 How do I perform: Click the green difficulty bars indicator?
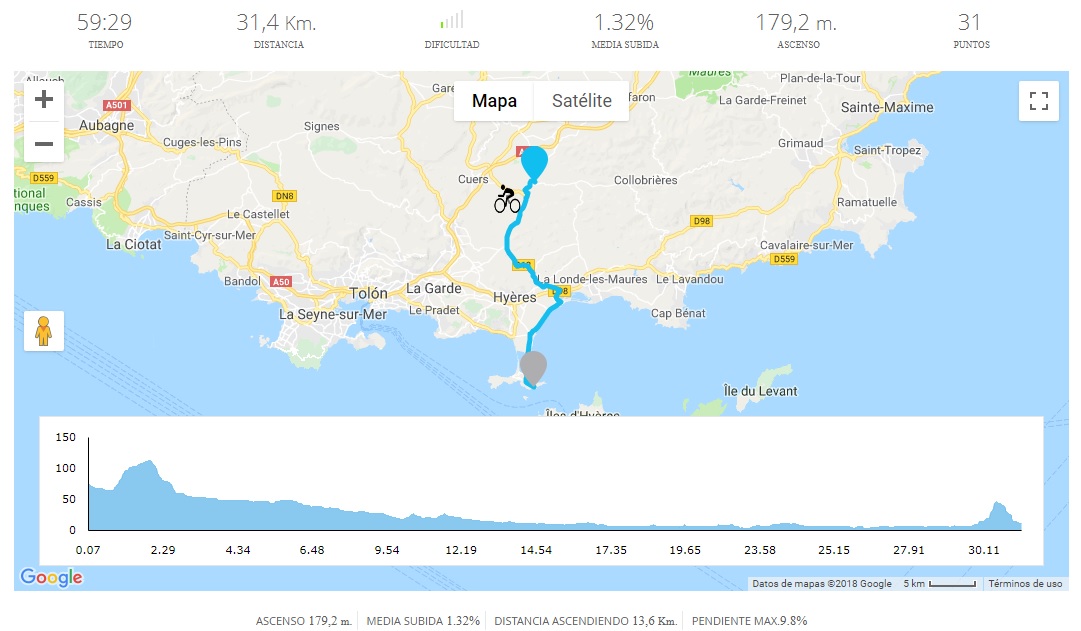451,21
